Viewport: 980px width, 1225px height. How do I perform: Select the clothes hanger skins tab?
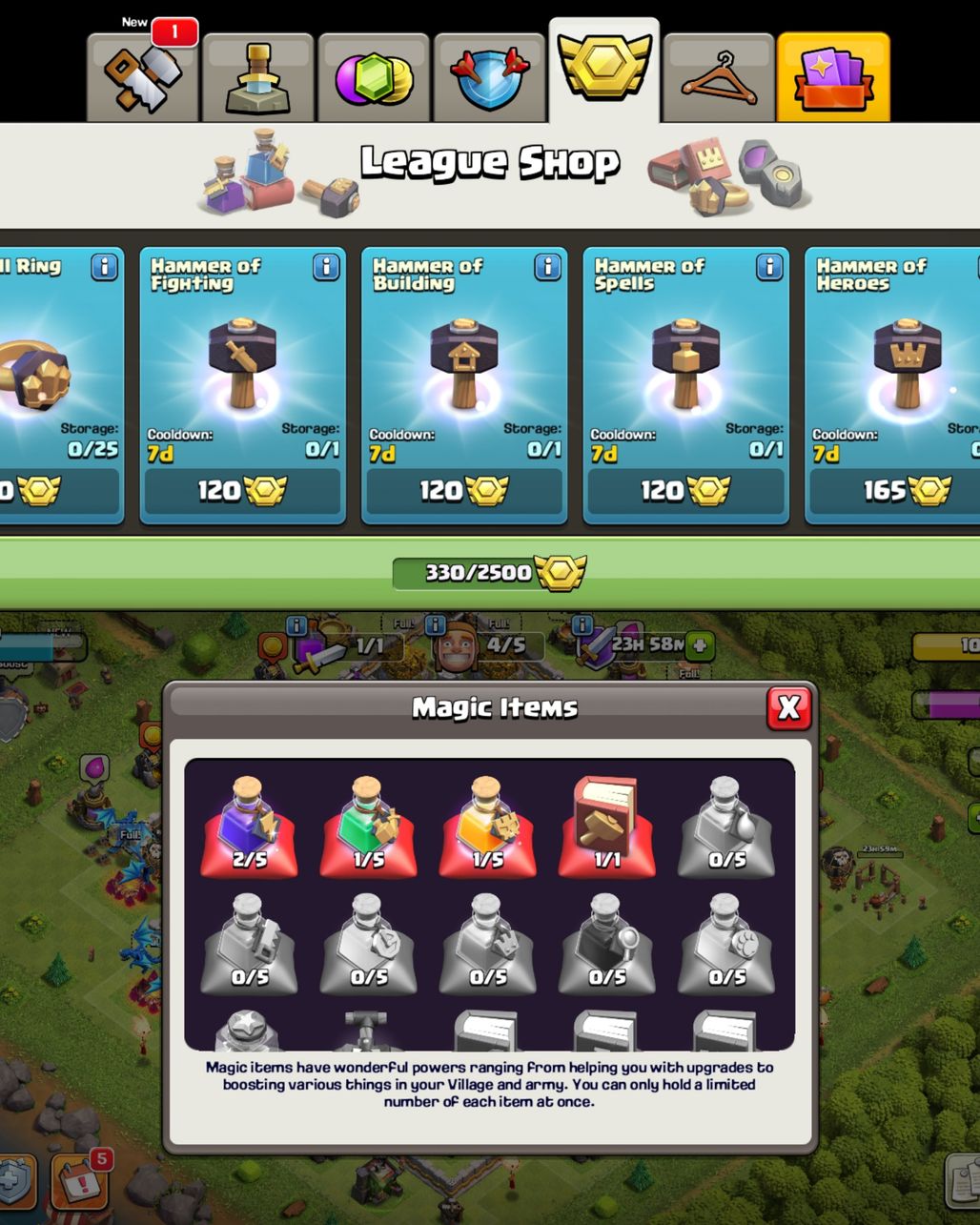719,78
